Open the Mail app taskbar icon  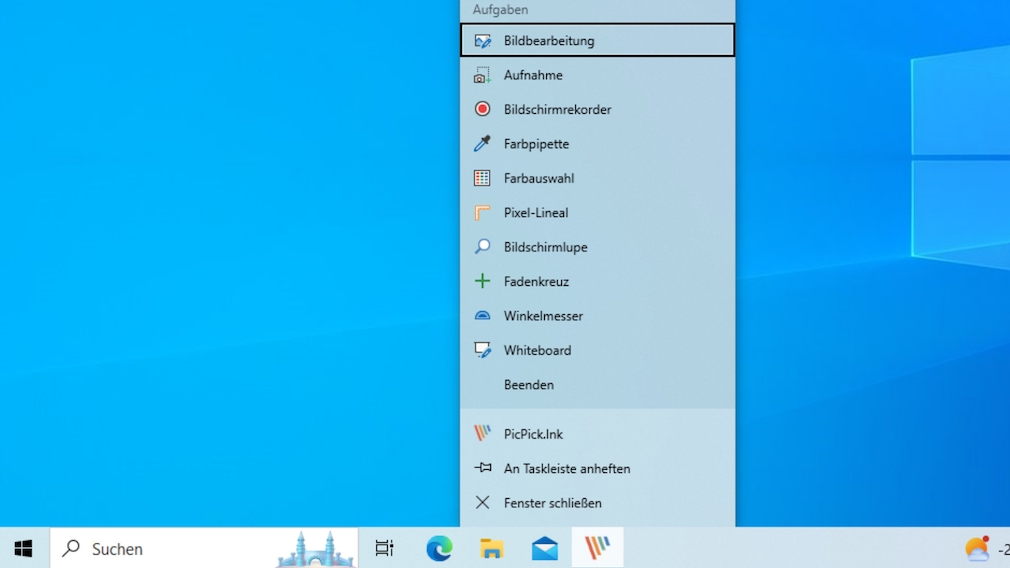(545, 548)
